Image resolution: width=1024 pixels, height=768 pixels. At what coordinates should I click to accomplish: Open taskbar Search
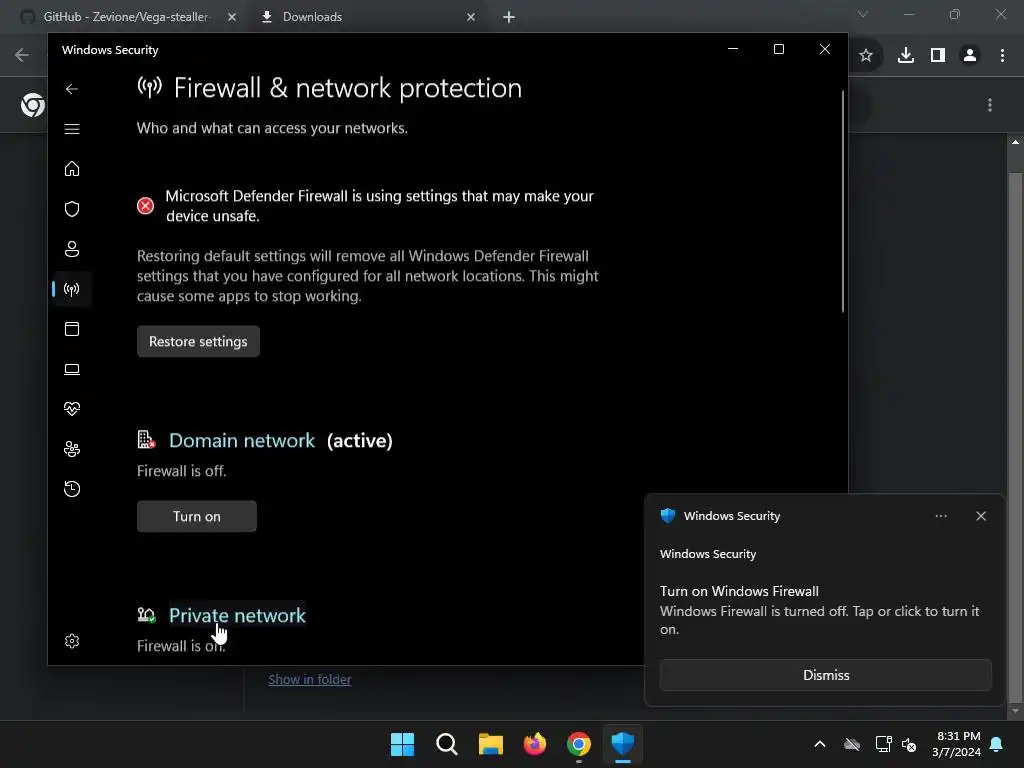pyautogui.click(x=447, y=744)
